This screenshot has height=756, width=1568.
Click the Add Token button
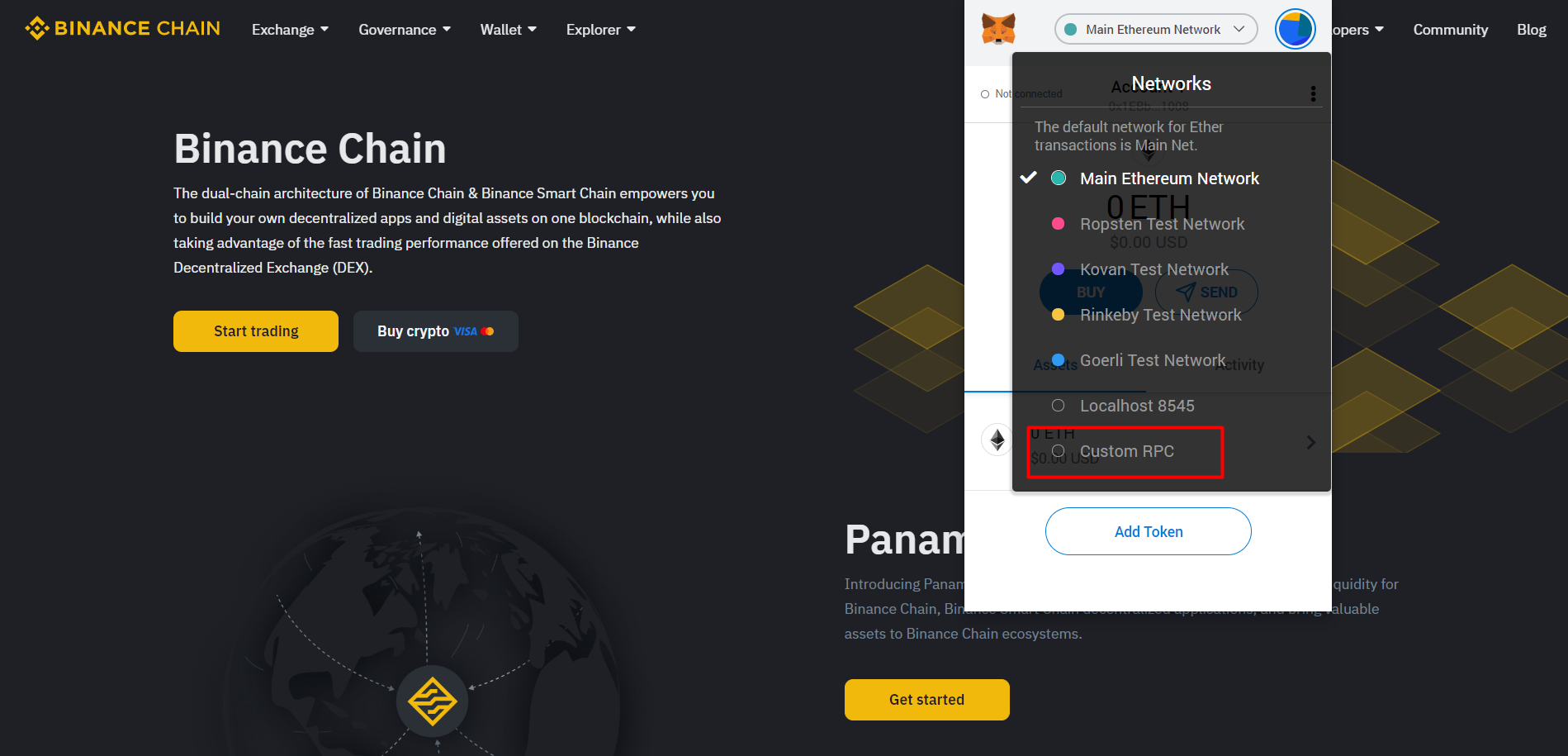pyautogui.click(x=1149, y=531)
